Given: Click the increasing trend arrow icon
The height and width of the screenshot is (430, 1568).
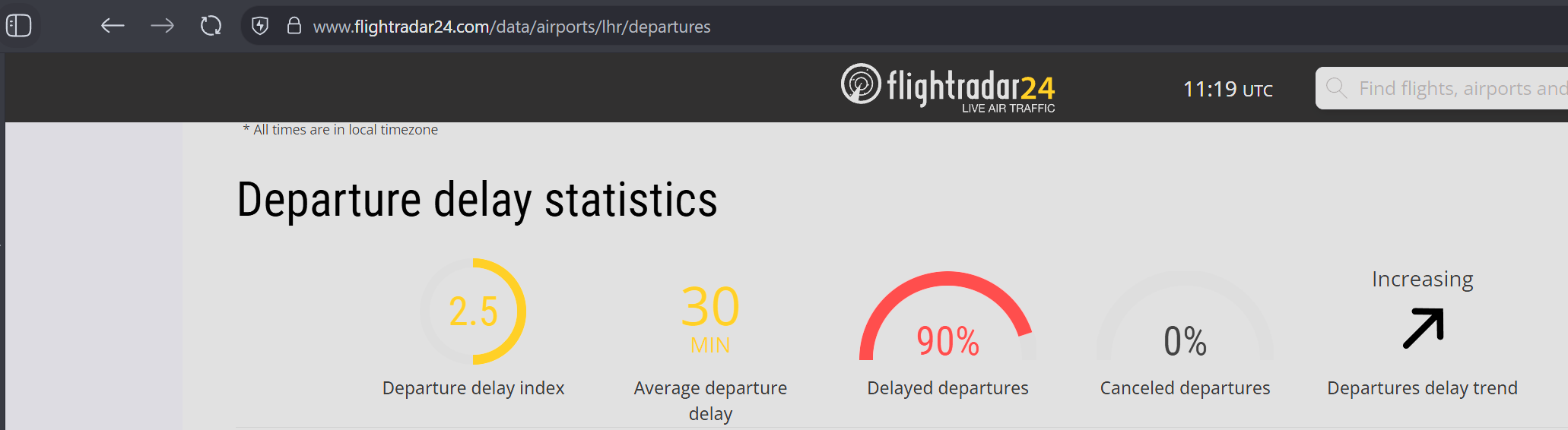Looking at the screenshot, I should pos(1423,328).
